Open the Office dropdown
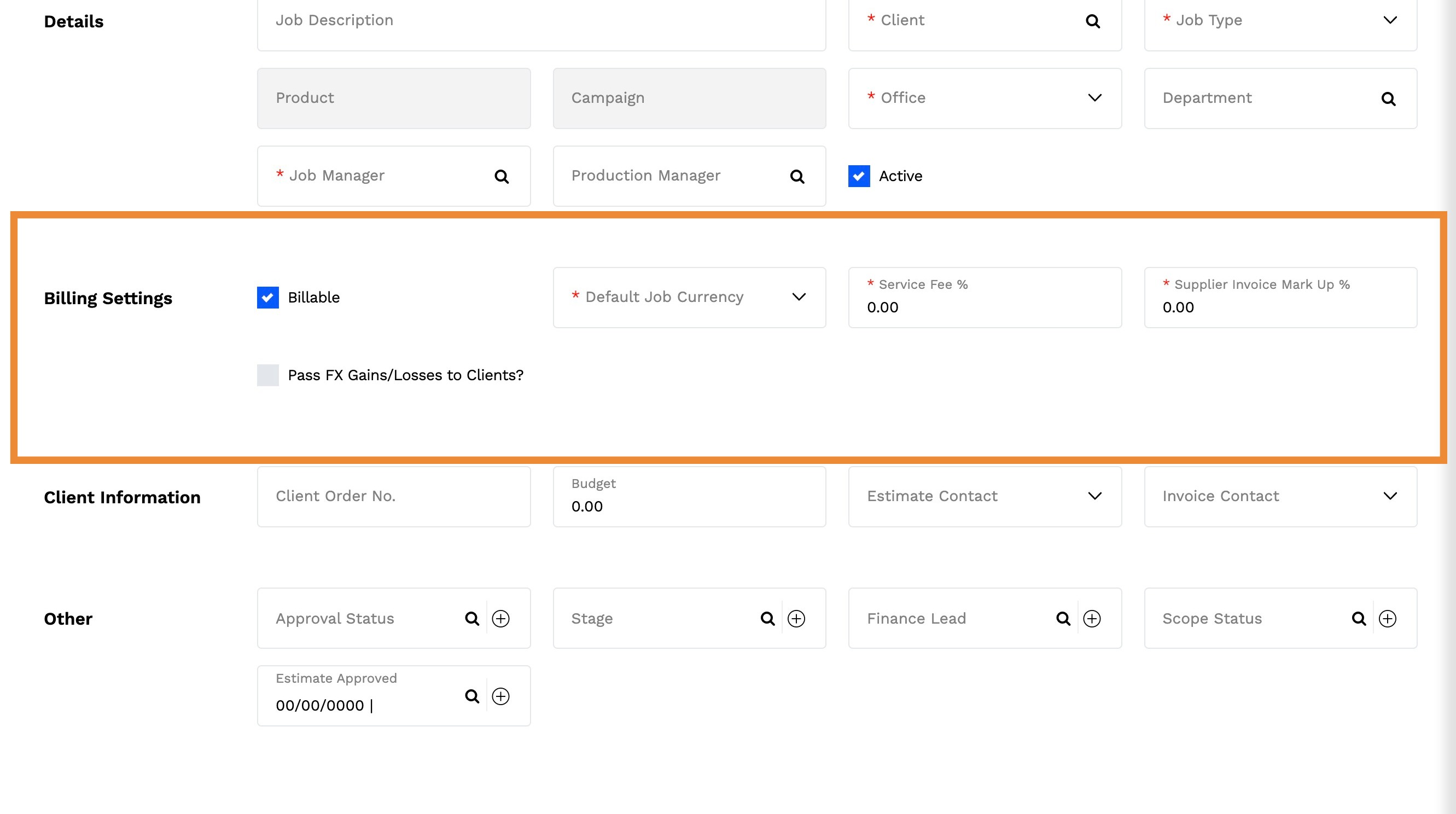1456x814 pixels. click(x=1095, y=98)
